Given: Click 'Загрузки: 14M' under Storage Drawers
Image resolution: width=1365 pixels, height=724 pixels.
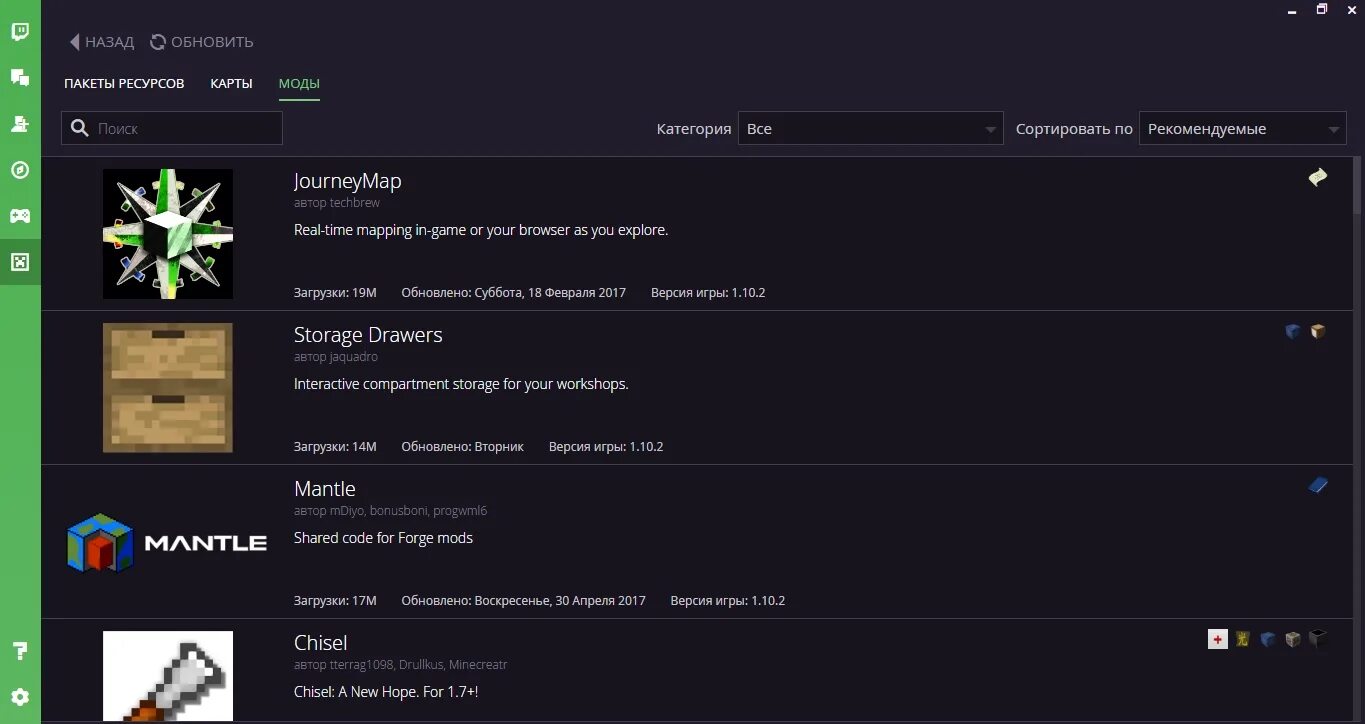Looking at the screenshot, I should click(335, 447).
